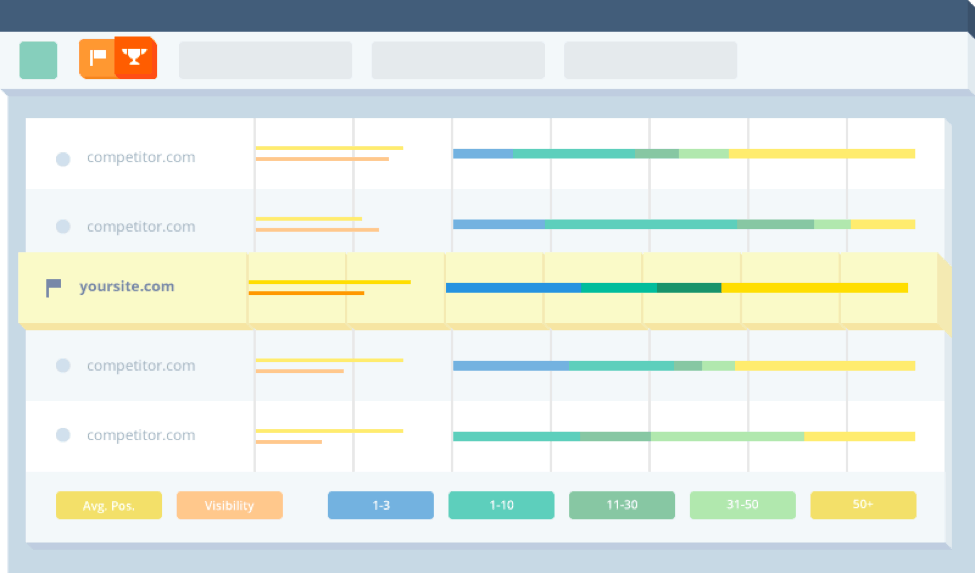Click the orange flag icon in toolbar

coord(98,58)
